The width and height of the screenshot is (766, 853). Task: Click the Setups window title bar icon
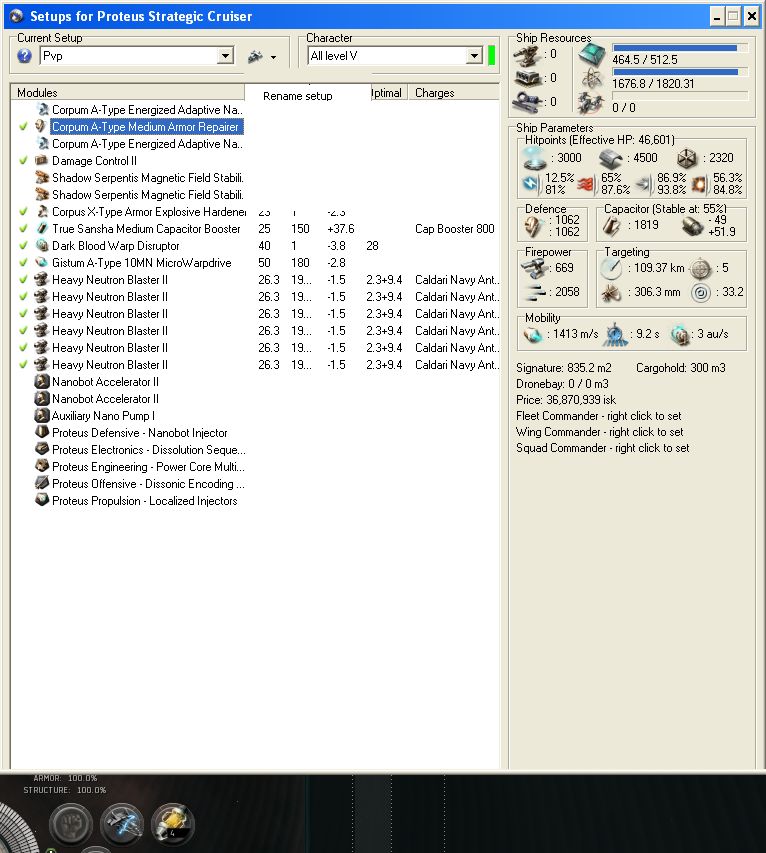click(17, 16)
